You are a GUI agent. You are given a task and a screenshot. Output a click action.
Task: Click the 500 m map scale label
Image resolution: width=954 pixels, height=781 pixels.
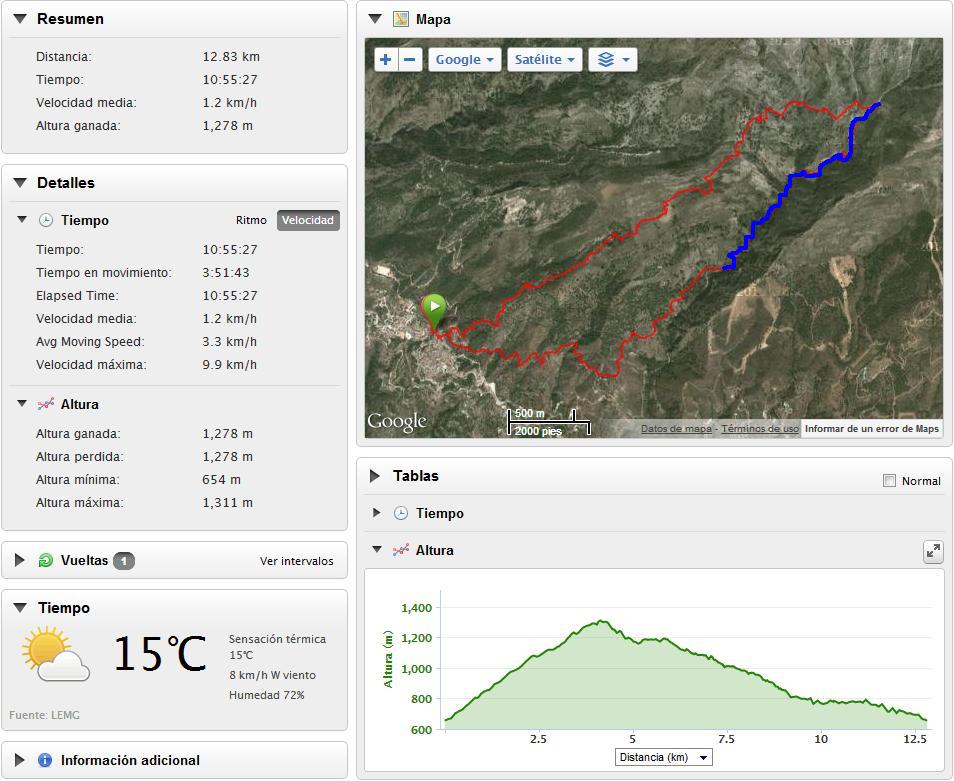529,413
